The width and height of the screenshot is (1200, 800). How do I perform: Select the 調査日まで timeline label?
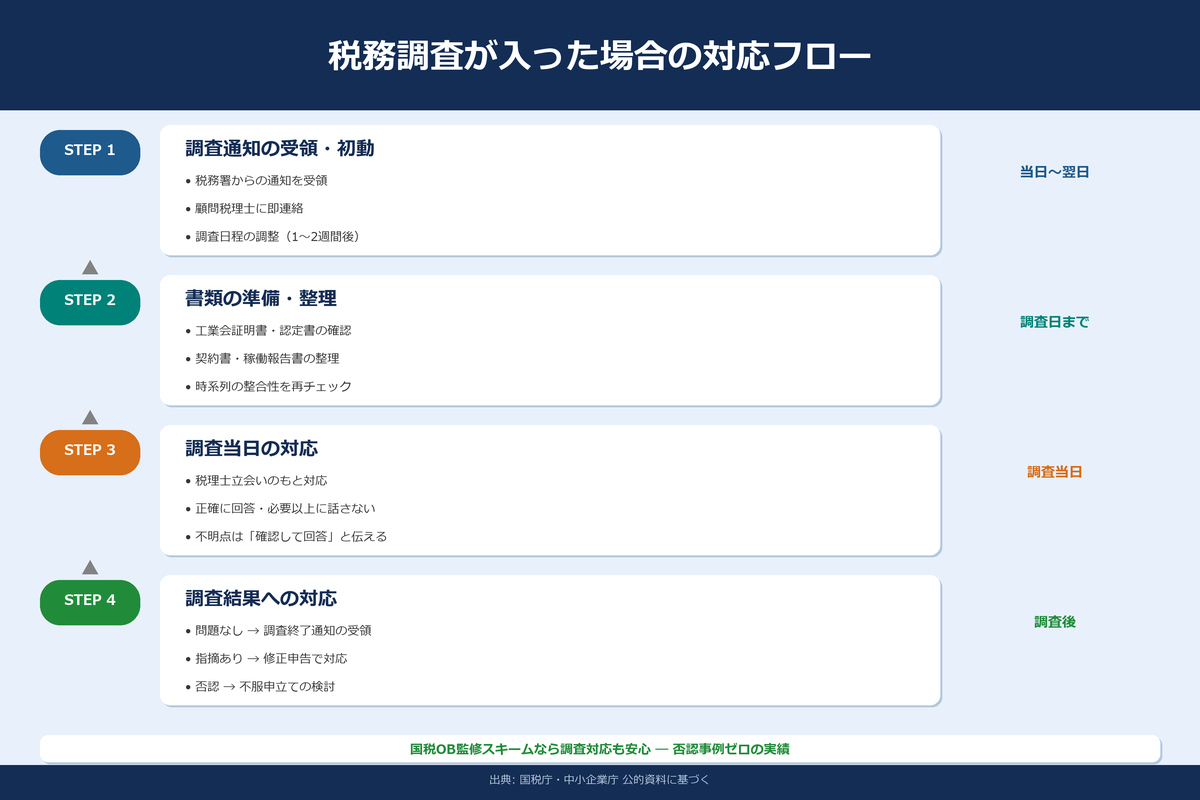(x=1054, y=322)
